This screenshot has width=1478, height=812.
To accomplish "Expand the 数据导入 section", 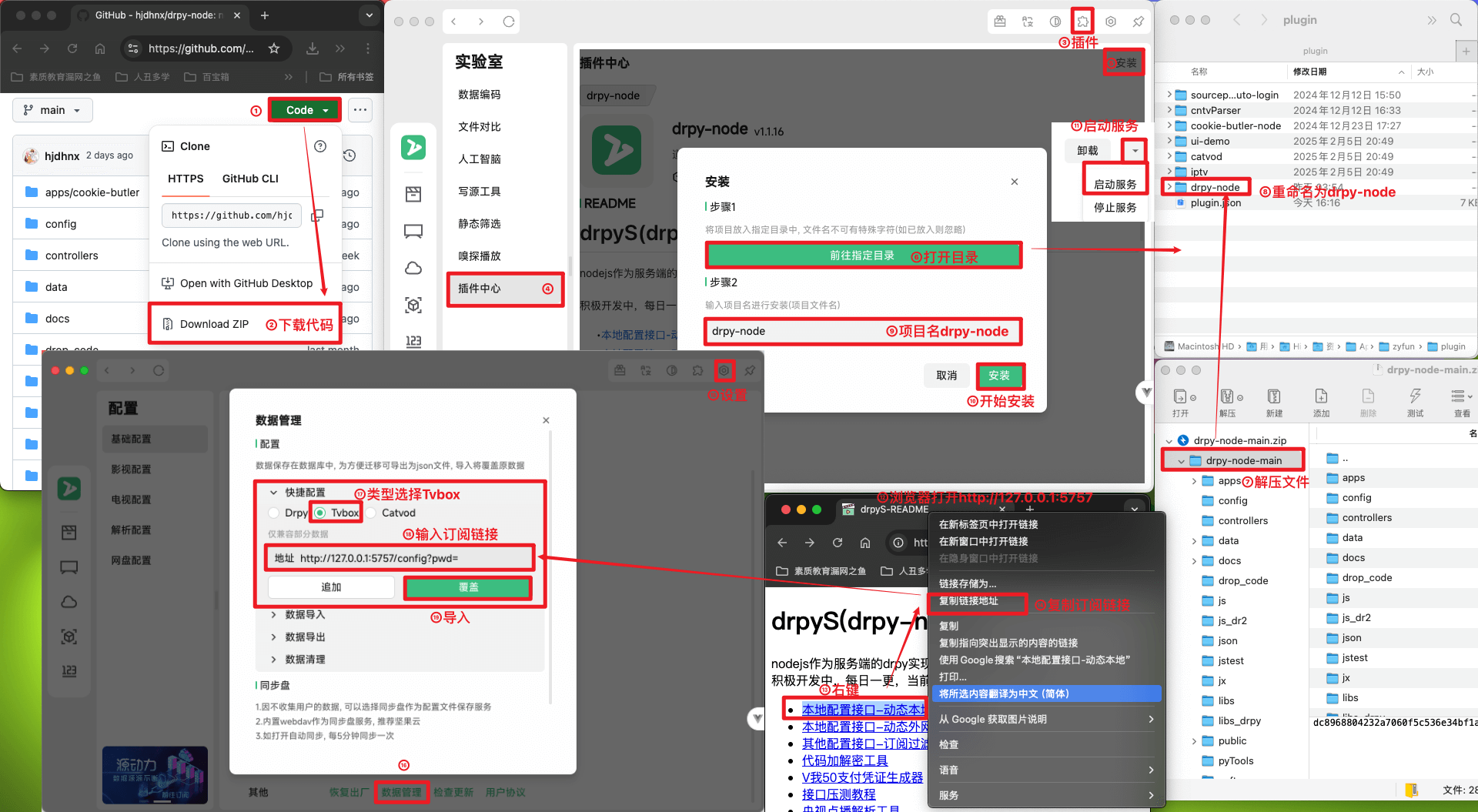I will tap(273, 615).
